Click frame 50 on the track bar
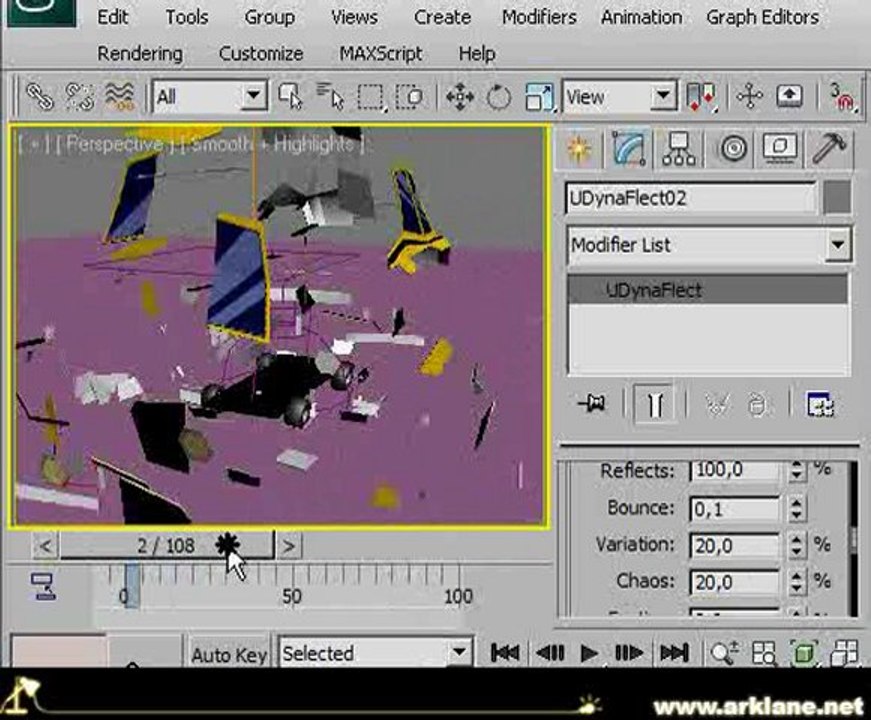The height and width of the screenshot is (720, 871). [292, 597]
